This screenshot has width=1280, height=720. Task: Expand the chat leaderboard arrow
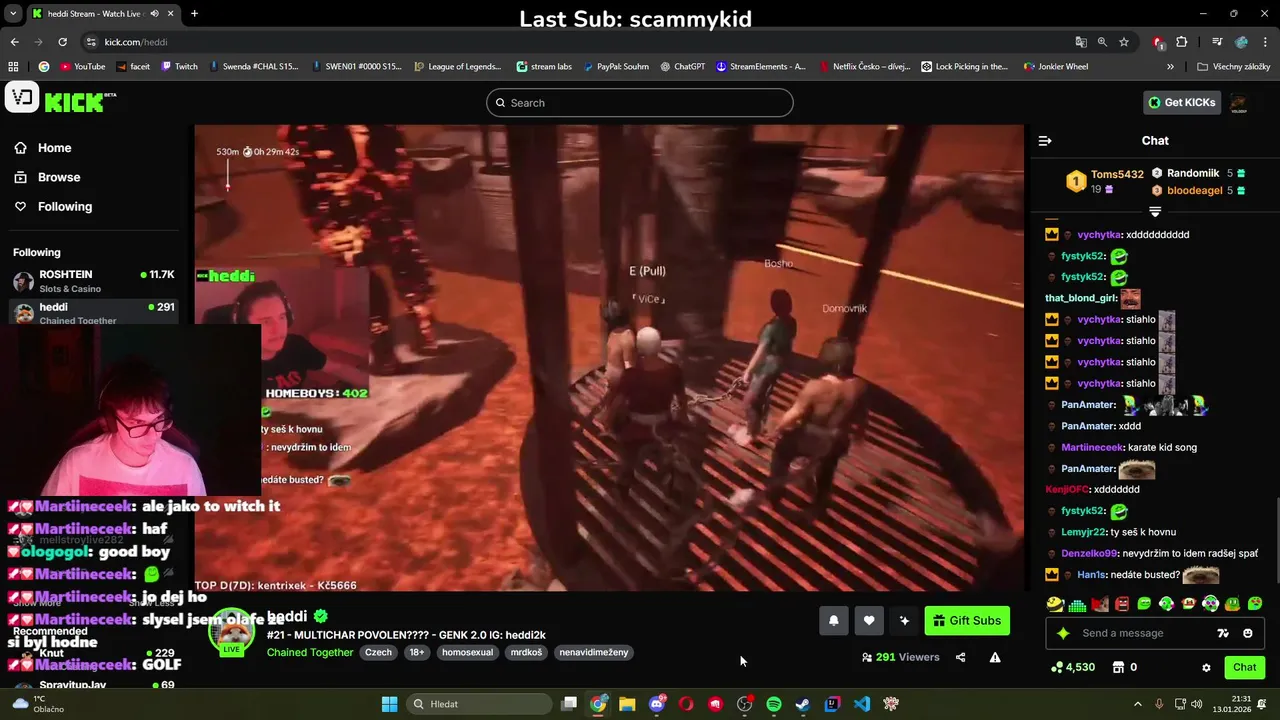tap(1155, 211)
